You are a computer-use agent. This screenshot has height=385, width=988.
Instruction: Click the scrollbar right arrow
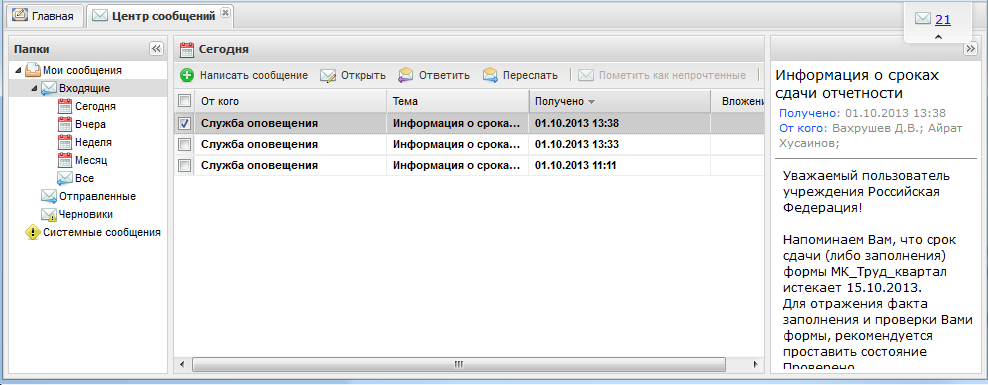pyautogui.click(x=754, y=365)
